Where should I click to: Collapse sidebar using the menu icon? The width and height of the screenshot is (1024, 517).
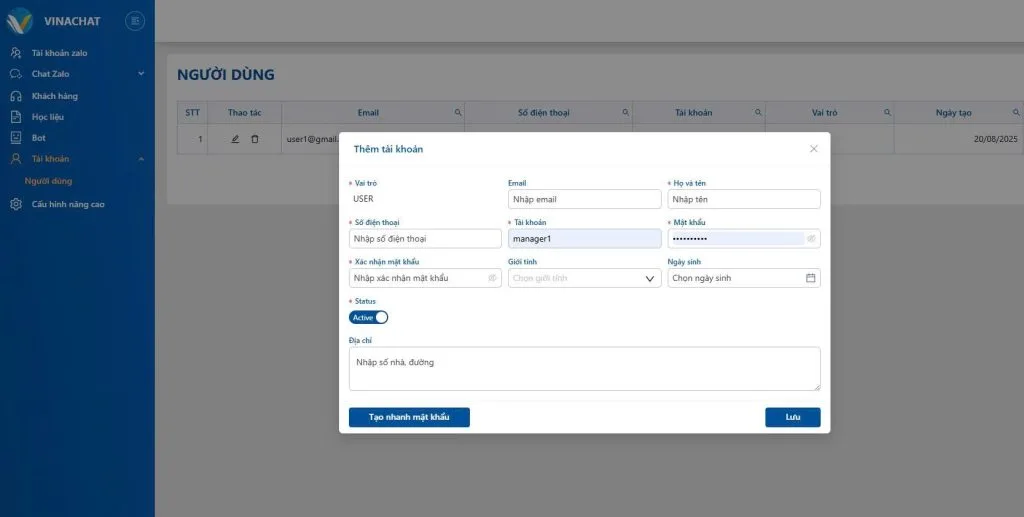coord(135,21)
